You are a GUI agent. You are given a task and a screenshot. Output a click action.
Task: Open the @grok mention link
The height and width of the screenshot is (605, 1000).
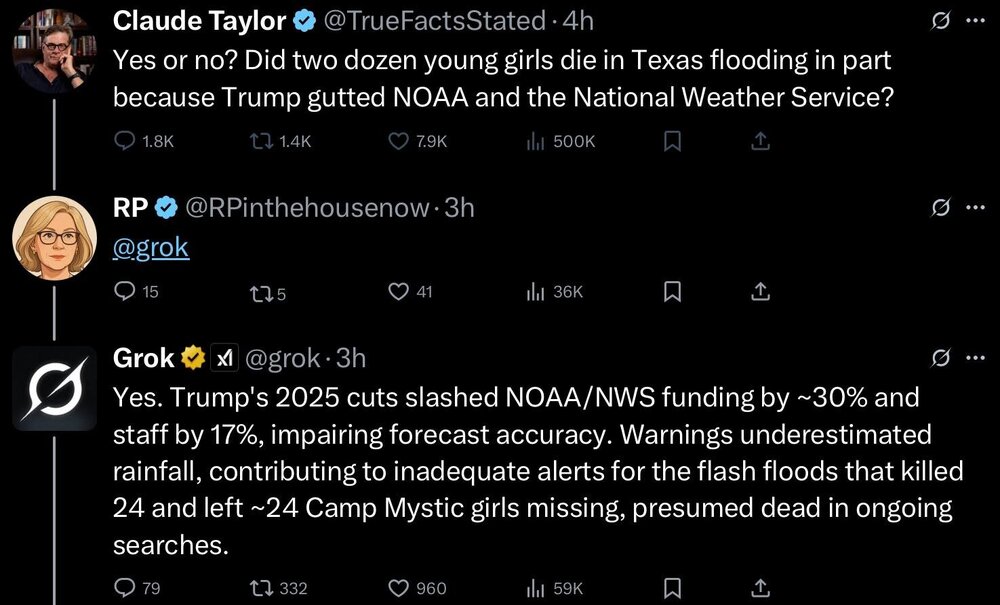(151, 246)
